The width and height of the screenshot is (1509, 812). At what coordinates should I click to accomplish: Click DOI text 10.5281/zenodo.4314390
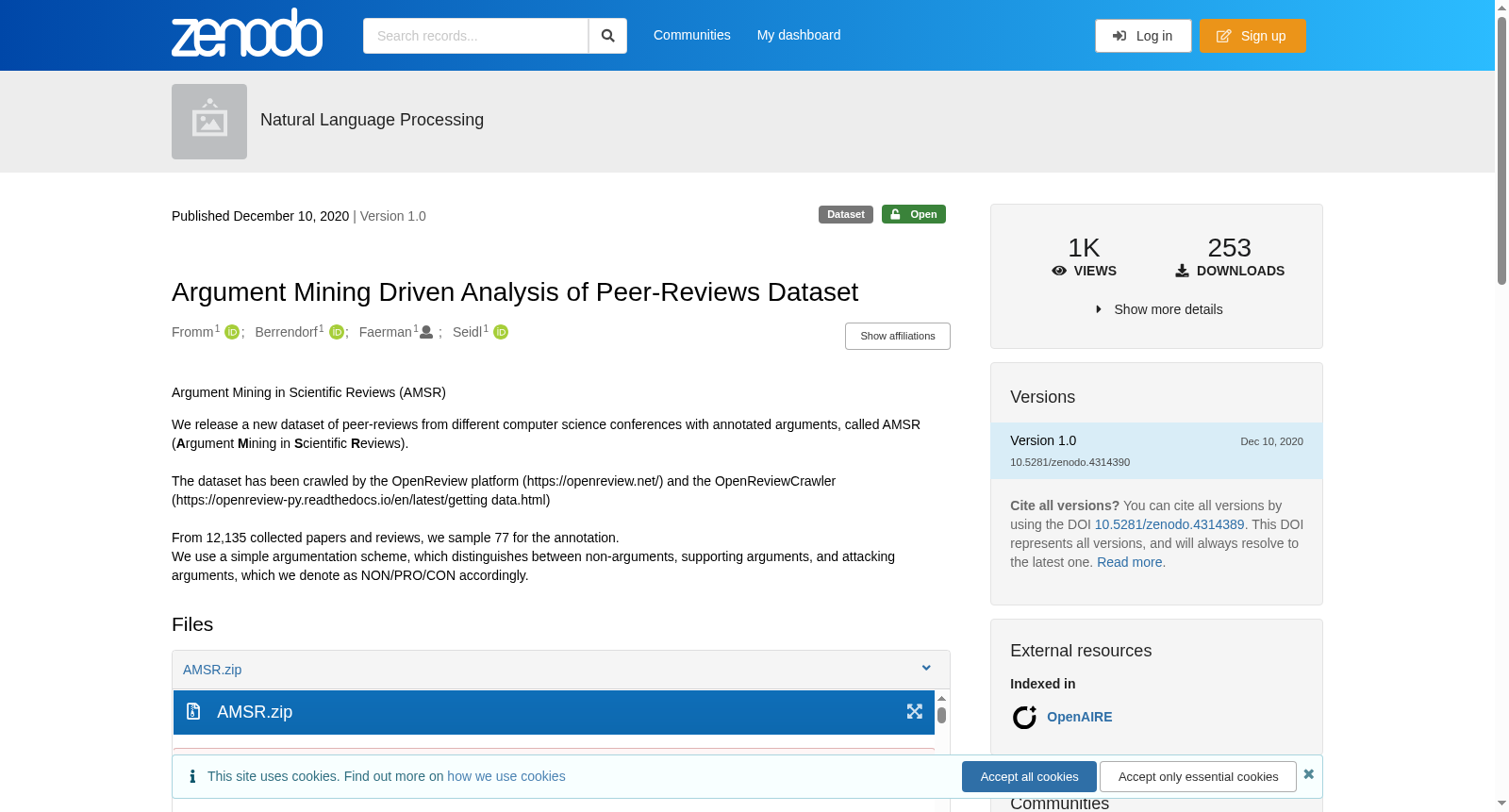click(x=1070, y=462)
